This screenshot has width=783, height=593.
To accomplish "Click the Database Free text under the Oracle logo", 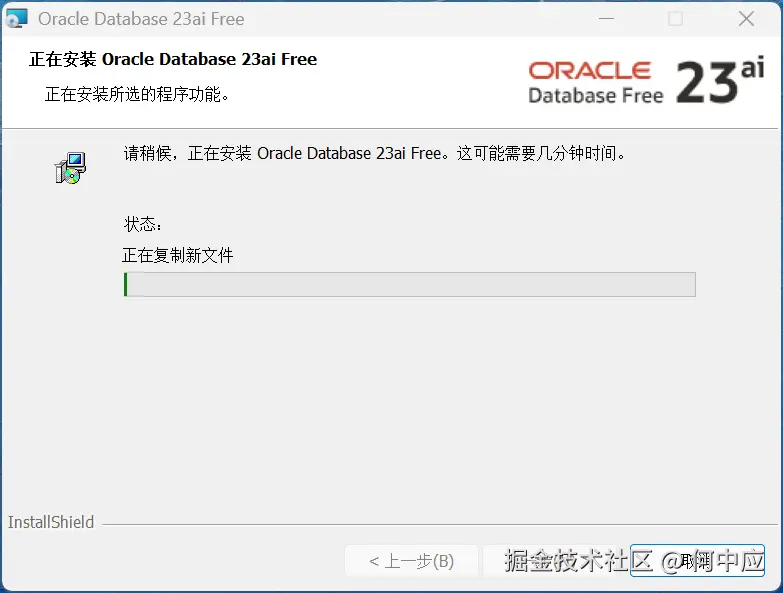I will pyautogui.click(x=596, y=95).
